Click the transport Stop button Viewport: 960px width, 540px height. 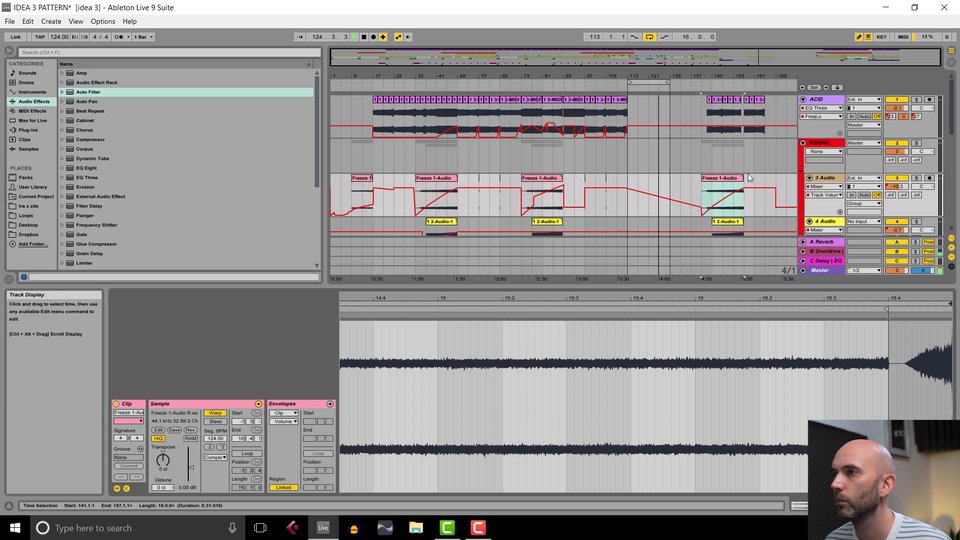click(x=364, y=37)
